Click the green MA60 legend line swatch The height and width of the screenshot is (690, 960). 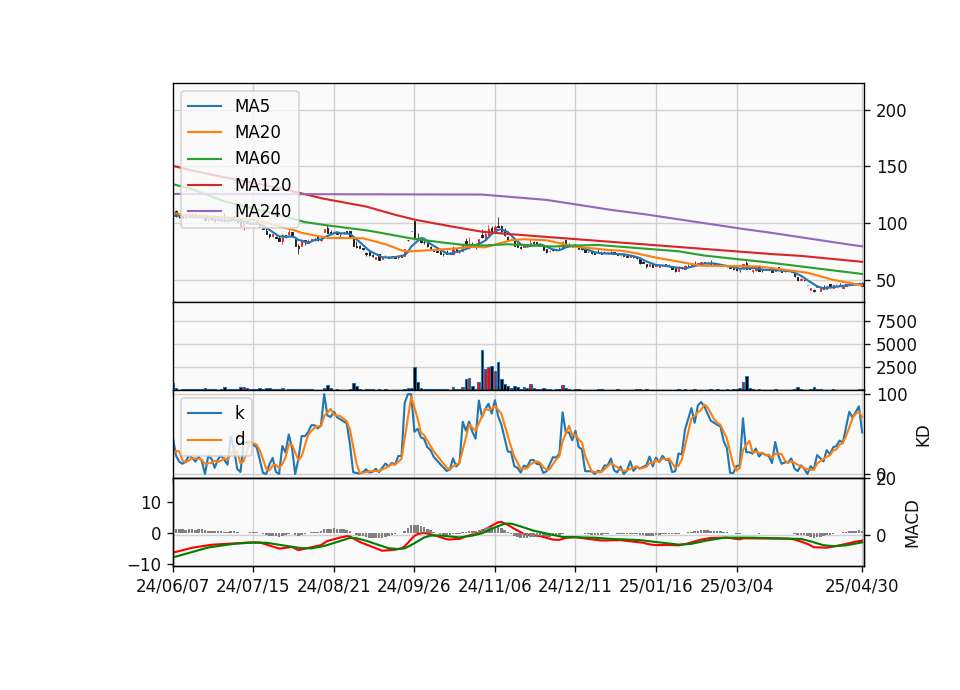pos(204,159)
